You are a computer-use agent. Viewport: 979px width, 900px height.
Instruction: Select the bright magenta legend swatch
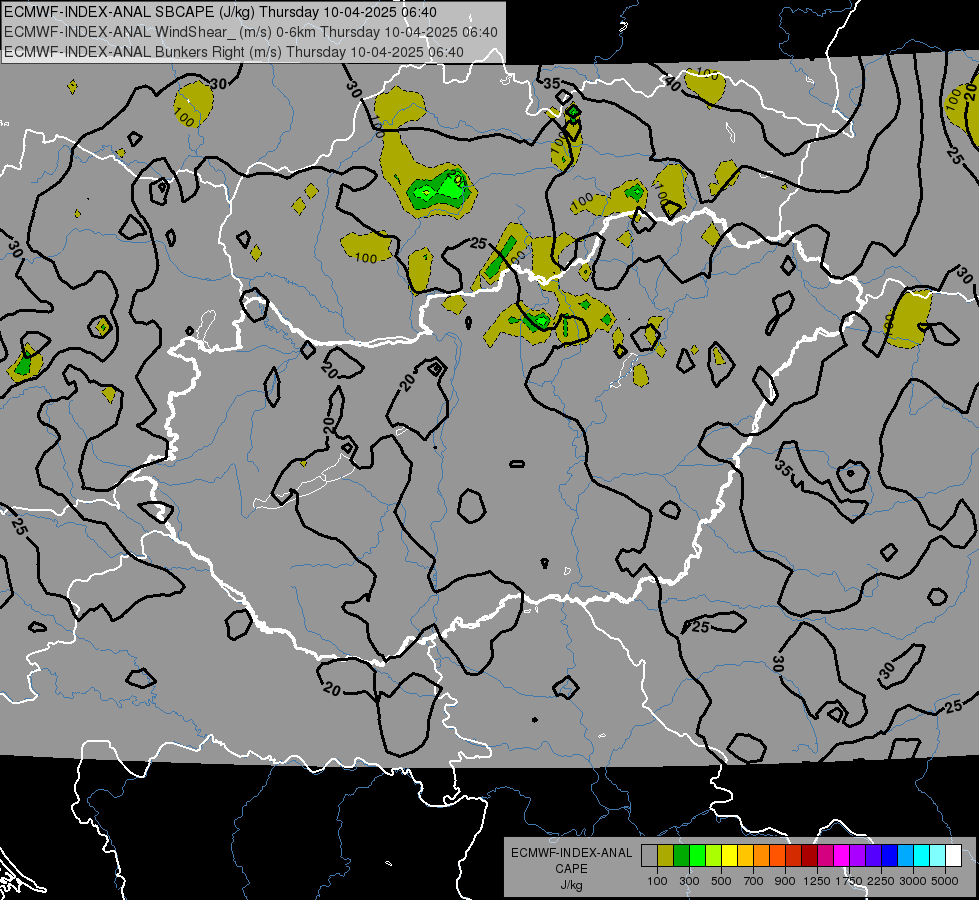(x=842, y=856)
